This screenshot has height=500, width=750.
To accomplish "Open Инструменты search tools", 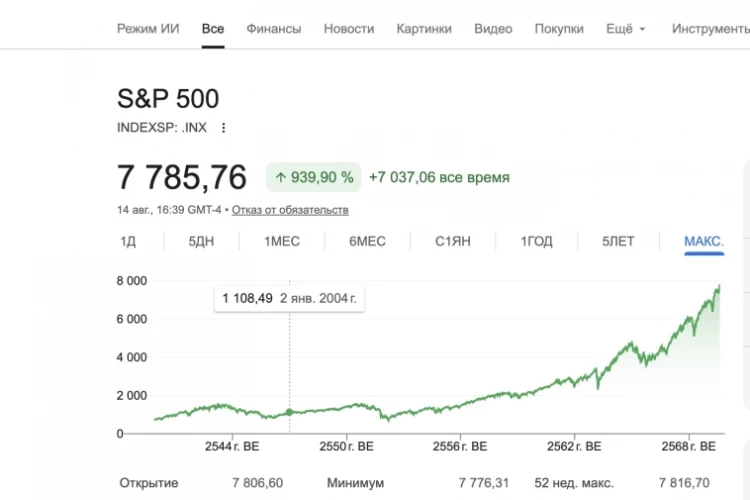I will point(711,29).
